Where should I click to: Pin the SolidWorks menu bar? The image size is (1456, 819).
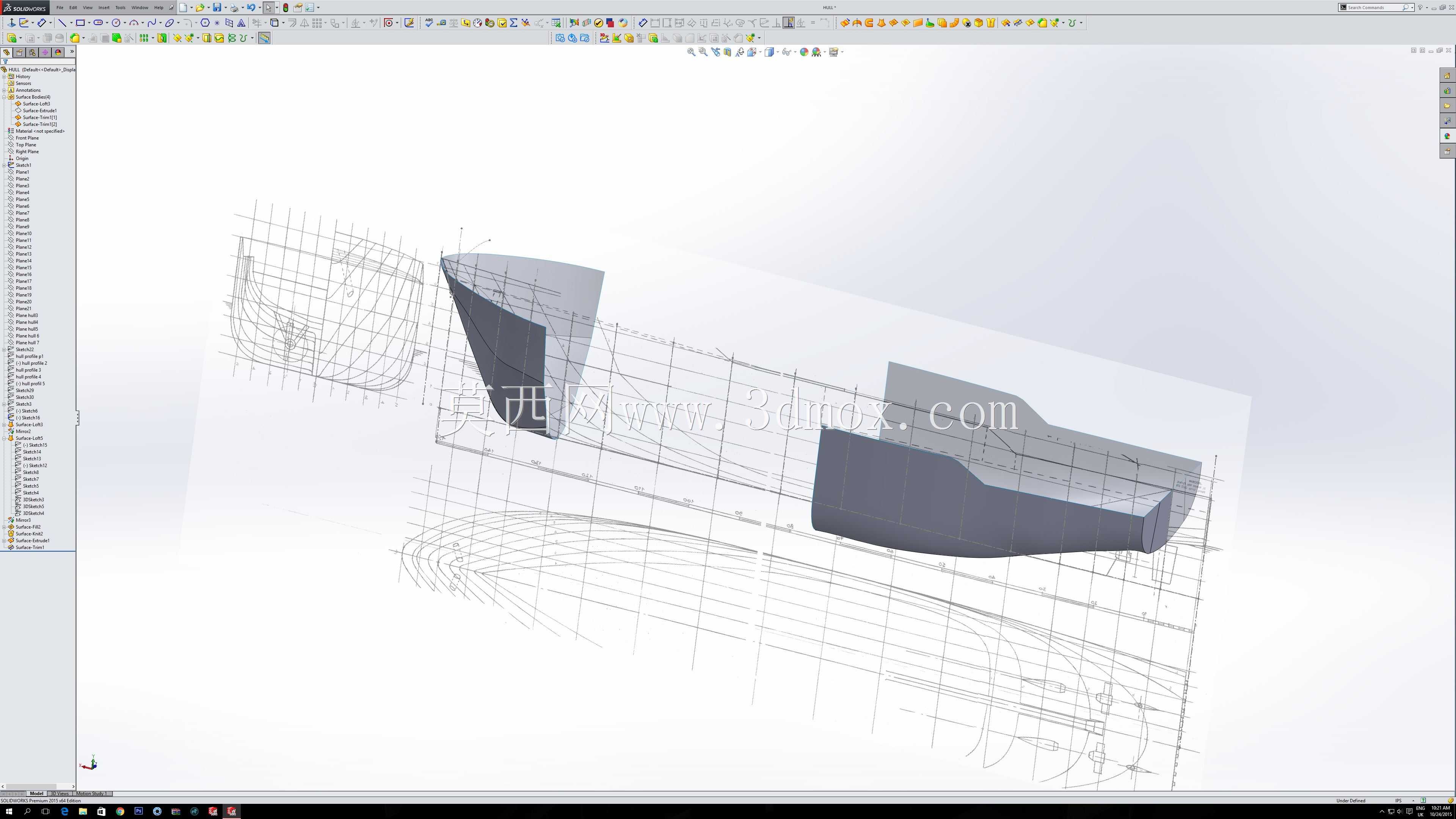click(x=171, y=7)
